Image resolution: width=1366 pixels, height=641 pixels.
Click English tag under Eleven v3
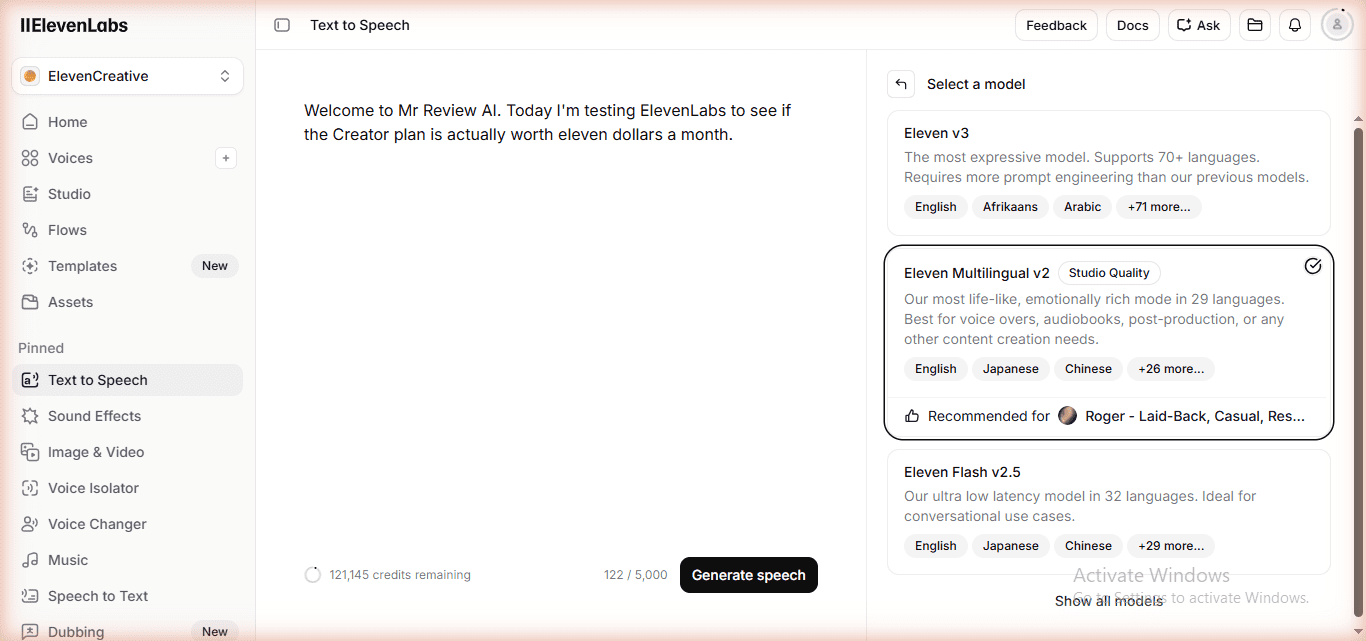[x=936, y=207]
